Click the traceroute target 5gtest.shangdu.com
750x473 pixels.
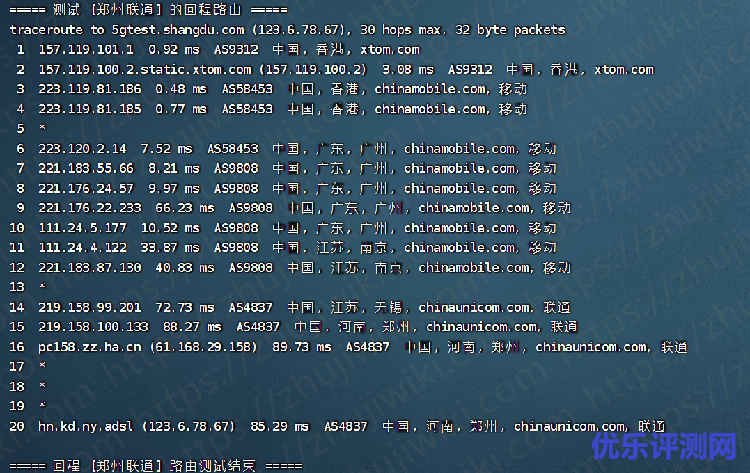coord(178,30)
